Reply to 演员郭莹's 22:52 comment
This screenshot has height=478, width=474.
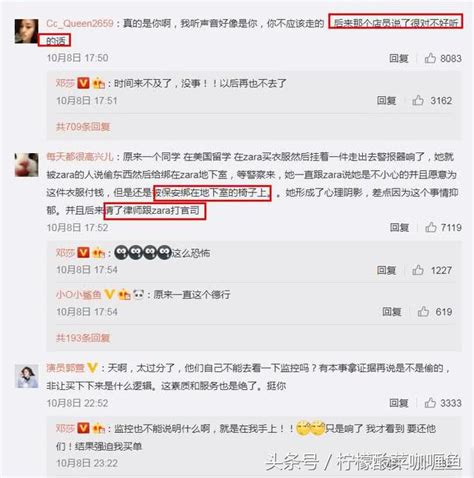[399, 403]
